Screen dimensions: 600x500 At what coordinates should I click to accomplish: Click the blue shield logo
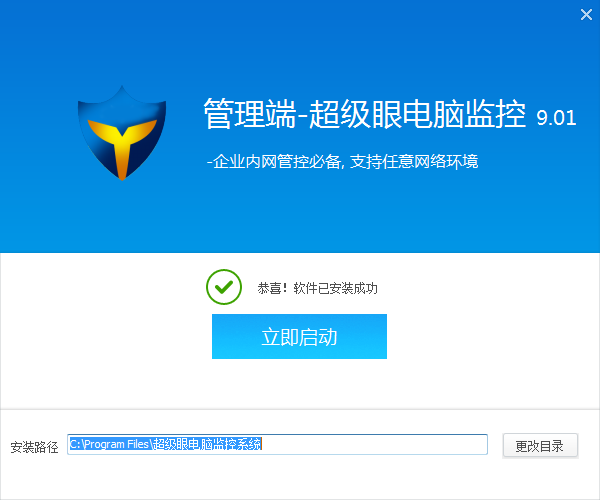click(x=122, y=132)
